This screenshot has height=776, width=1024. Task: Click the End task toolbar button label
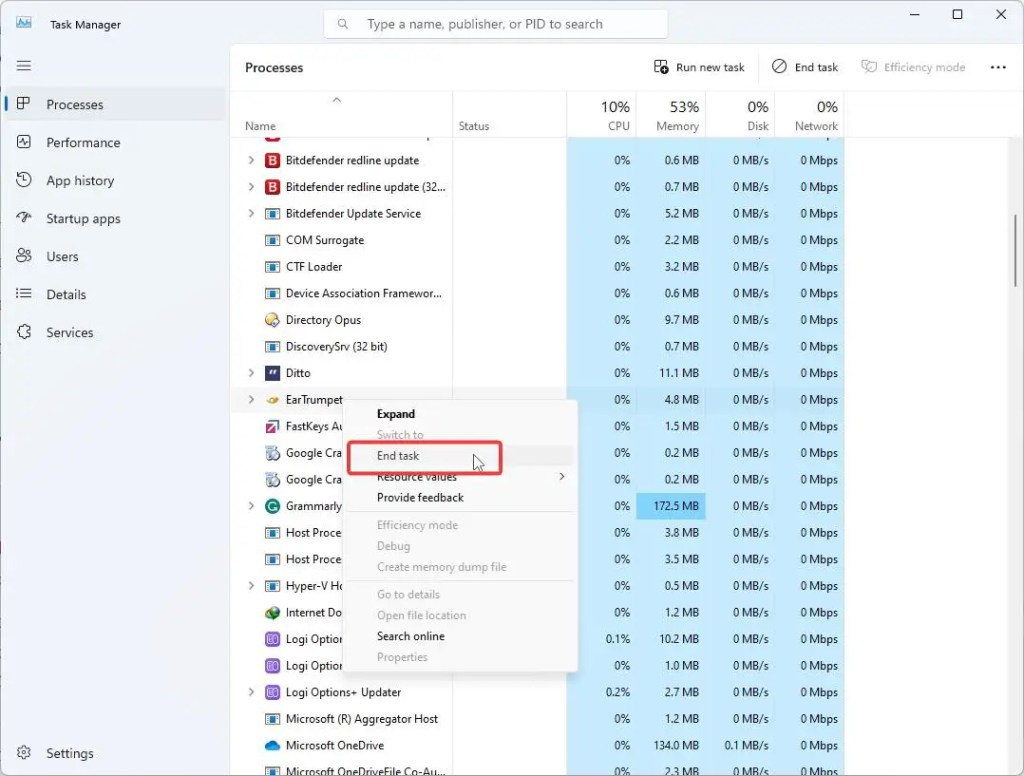(816, 67)
